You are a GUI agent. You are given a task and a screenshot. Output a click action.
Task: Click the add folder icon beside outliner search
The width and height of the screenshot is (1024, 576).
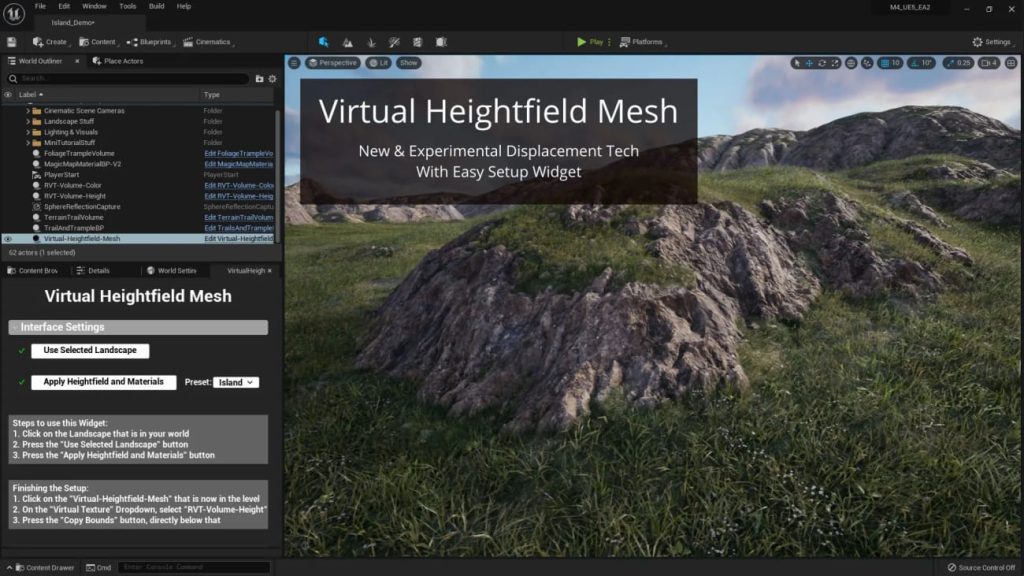[x=259, y=78]
